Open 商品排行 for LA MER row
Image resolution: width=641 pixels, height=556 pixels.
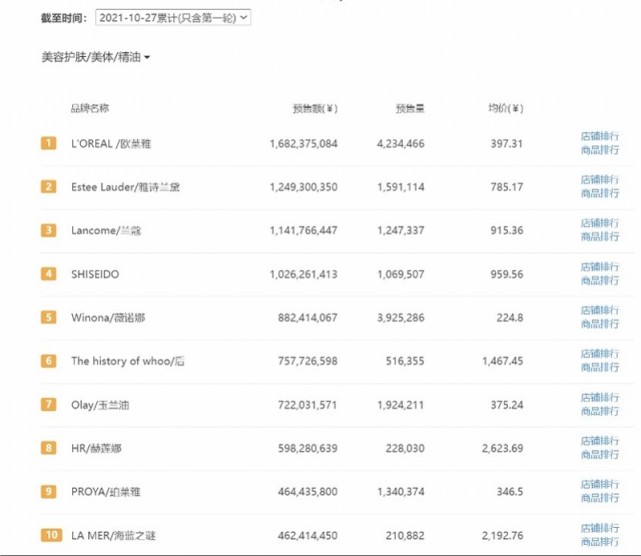[x=600, y=542]
